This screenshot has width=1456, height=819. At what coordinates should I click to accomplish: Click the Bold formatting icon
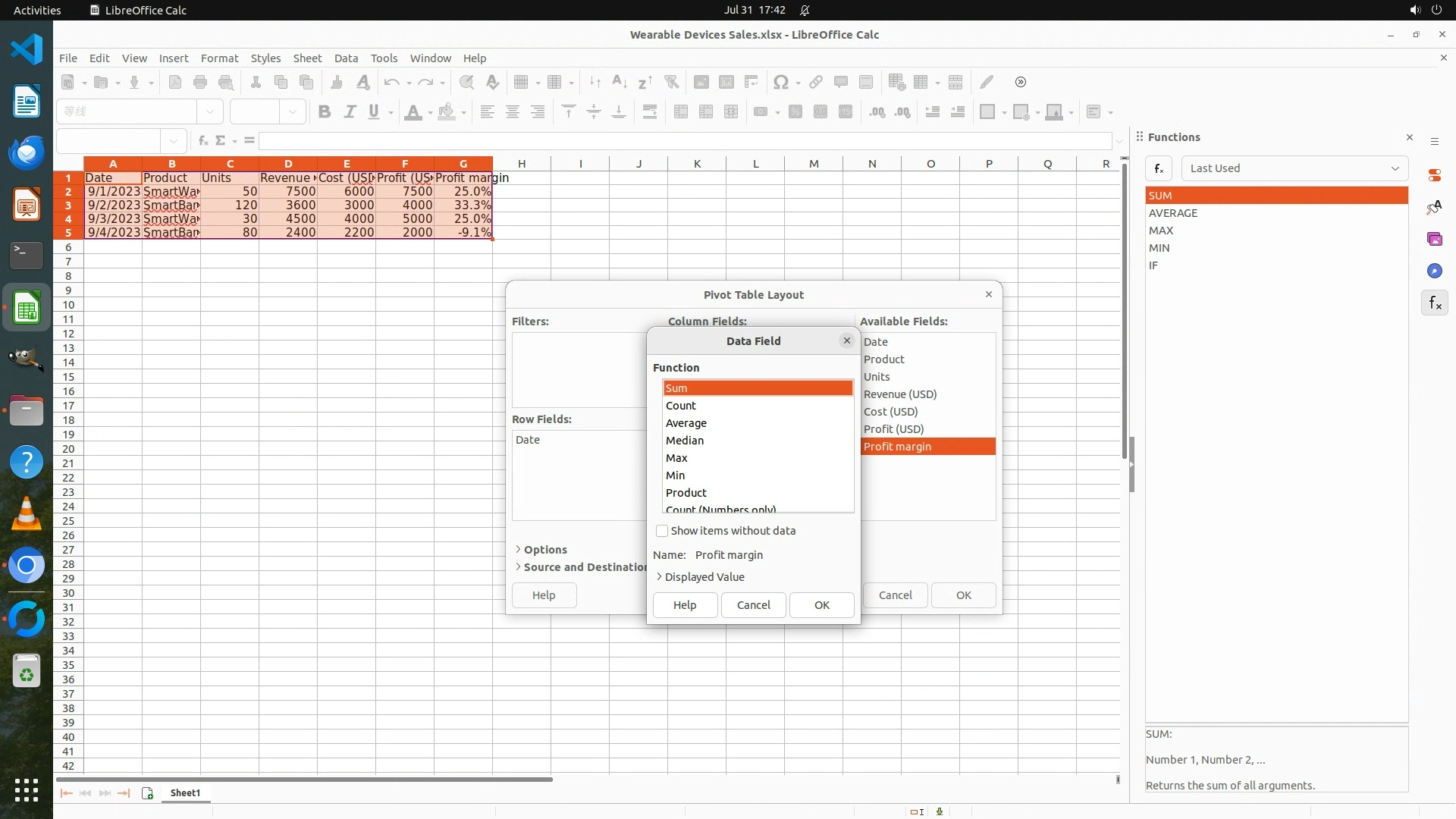point(325,112)
